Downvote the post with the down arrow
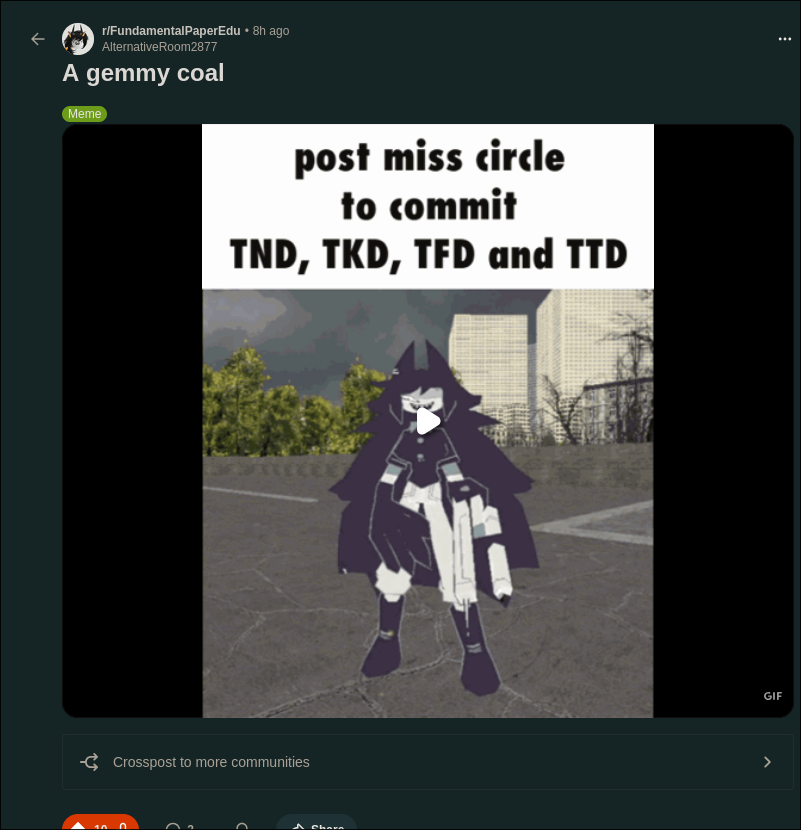The image size is (801, 830). pos(123,826)
